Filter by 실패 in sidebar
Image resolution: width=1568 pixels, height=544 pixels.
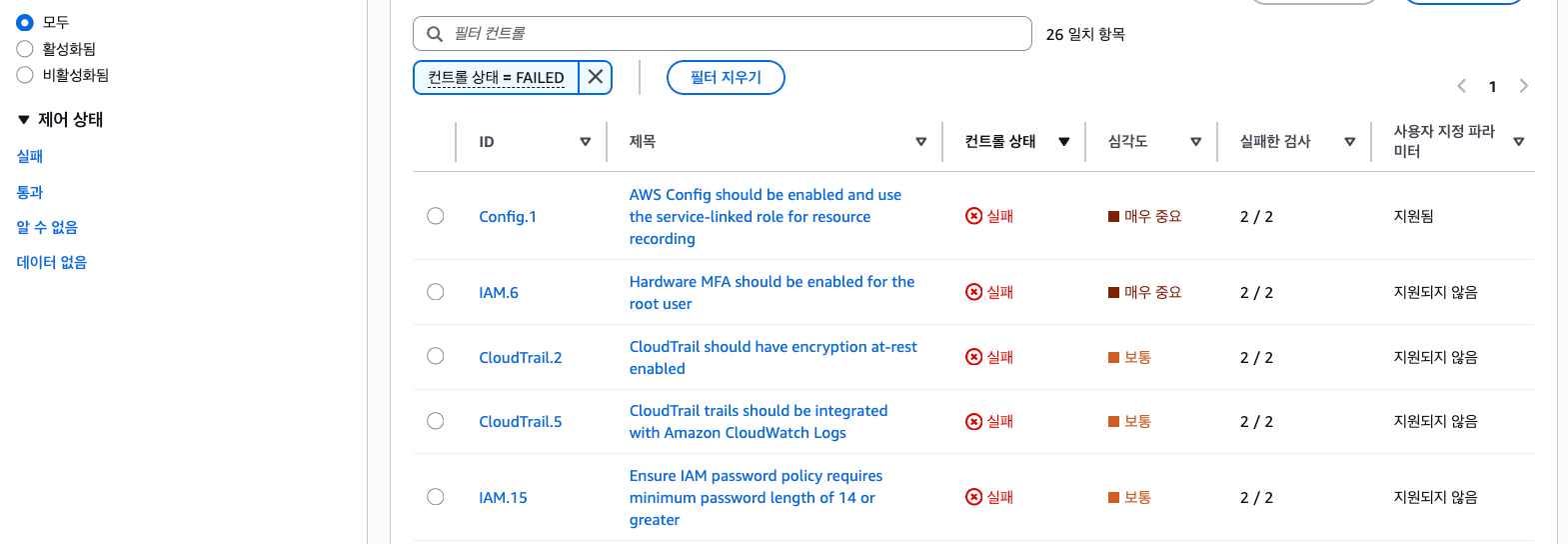pos(30,156)
